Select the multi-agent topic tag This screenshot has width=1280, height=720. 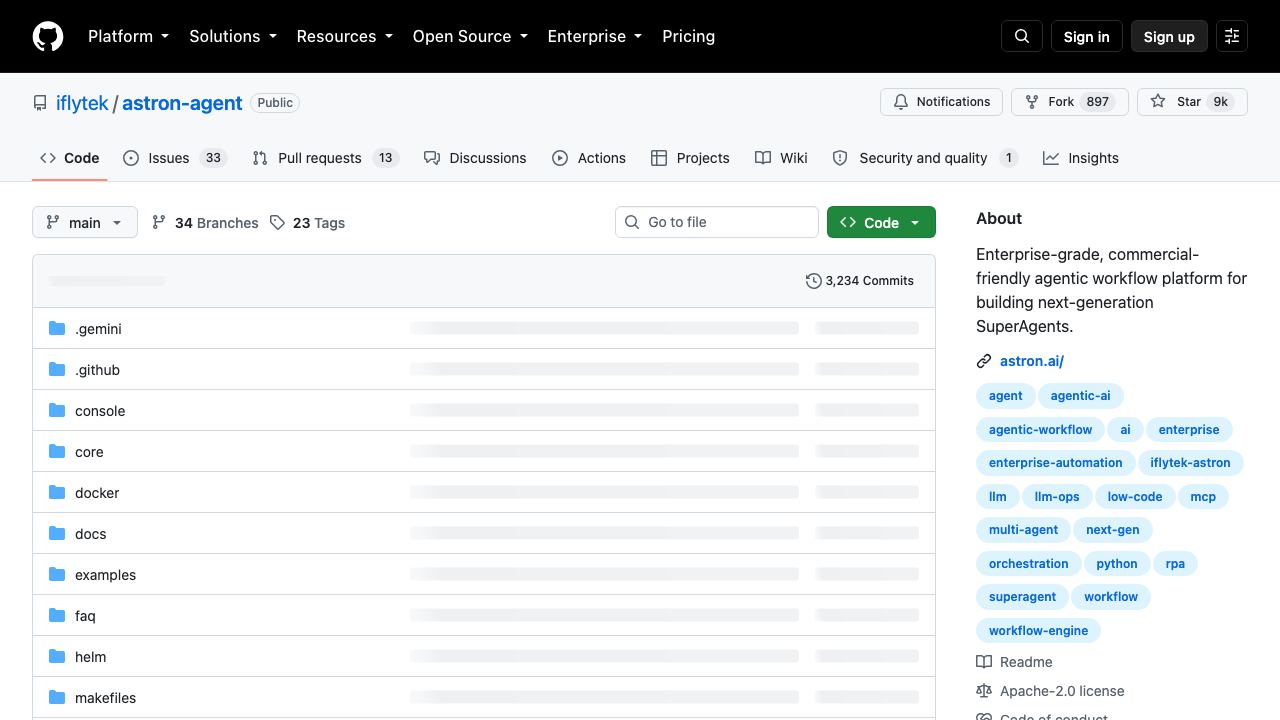click(1023, 530)
